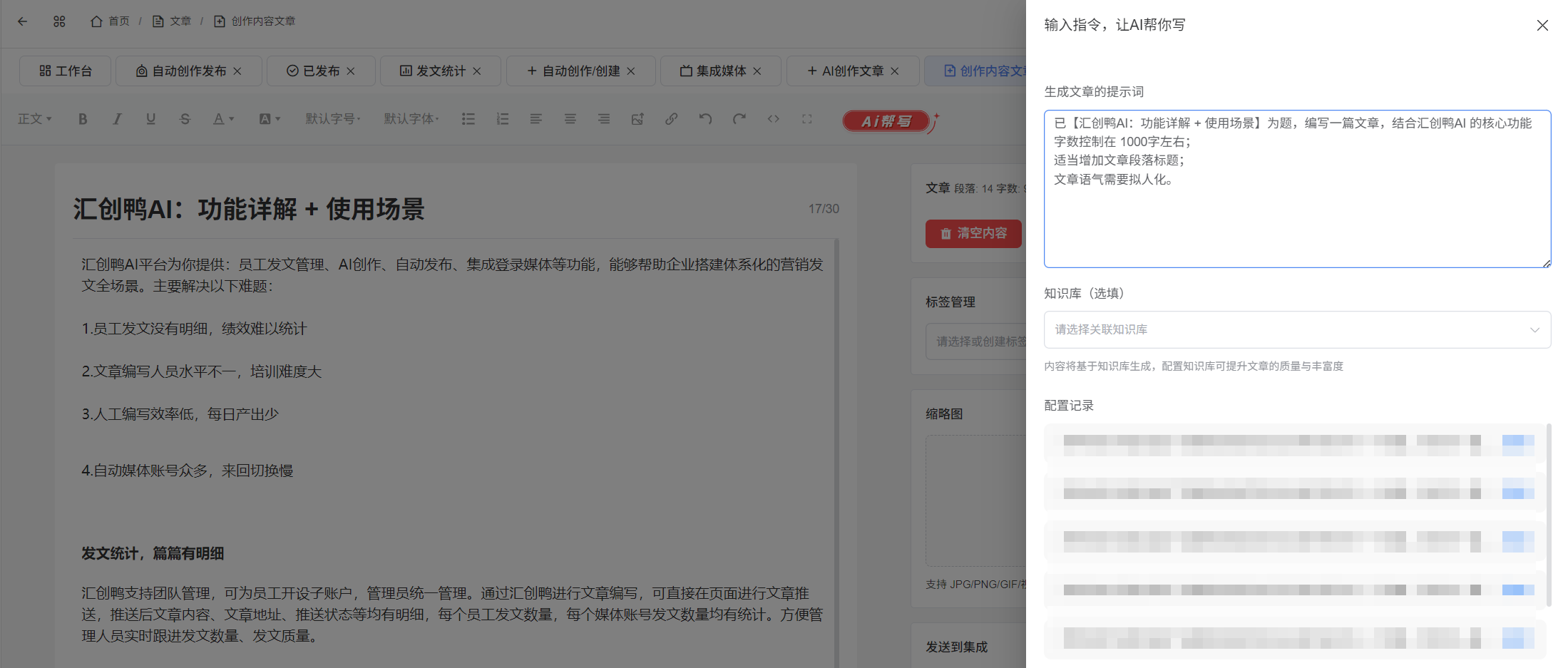Open the 正文 paragraph style dropdown
This screenshot has height=668, width=1568.
[x=34, y=119]
